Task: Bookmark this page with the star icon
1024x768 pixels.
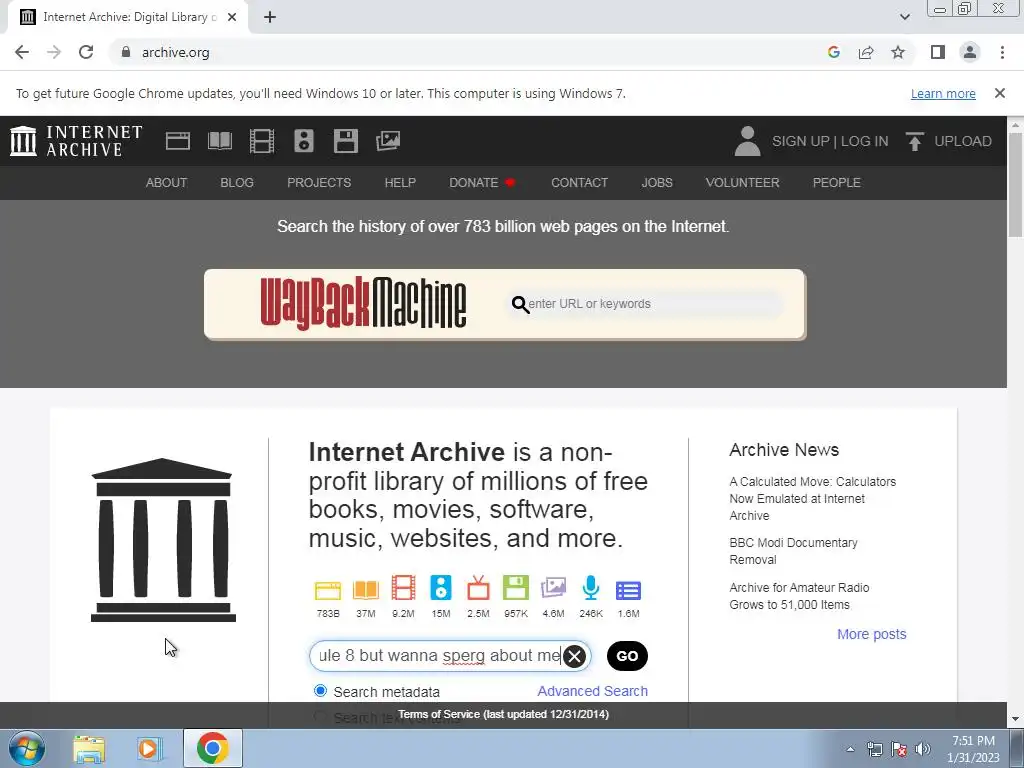Action: [x=898, y=52]
